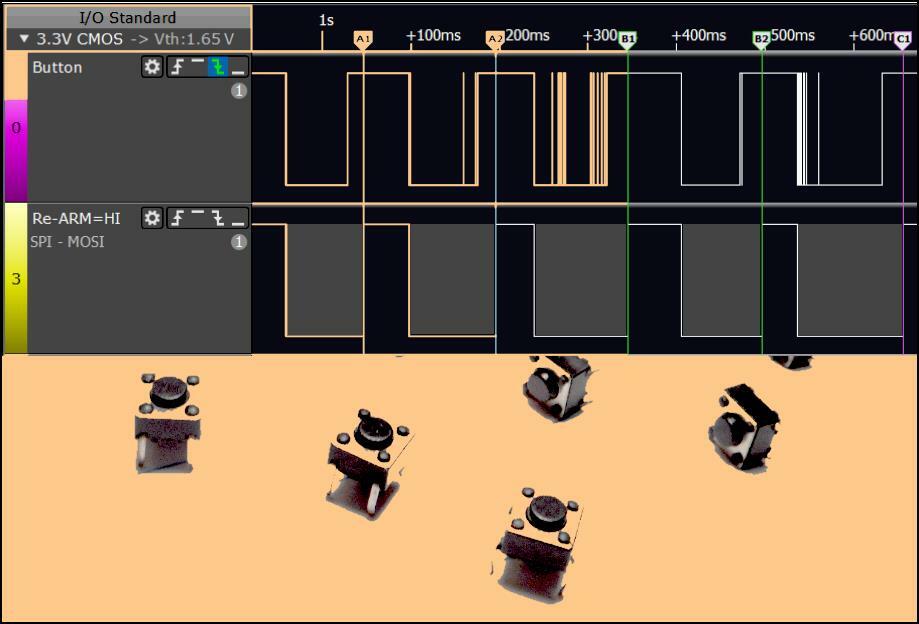This screenshot has height=624, width=919.
Task: Select the green B1 timeline marker
Action: pos(627,39)
